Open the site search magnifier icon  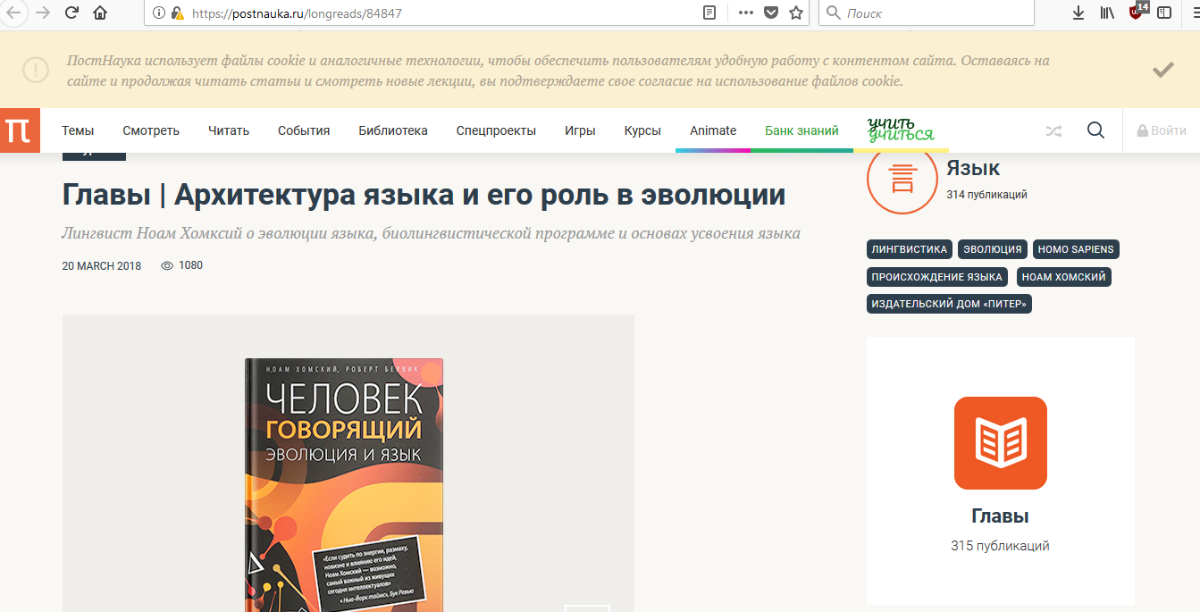click(1095, 130)
